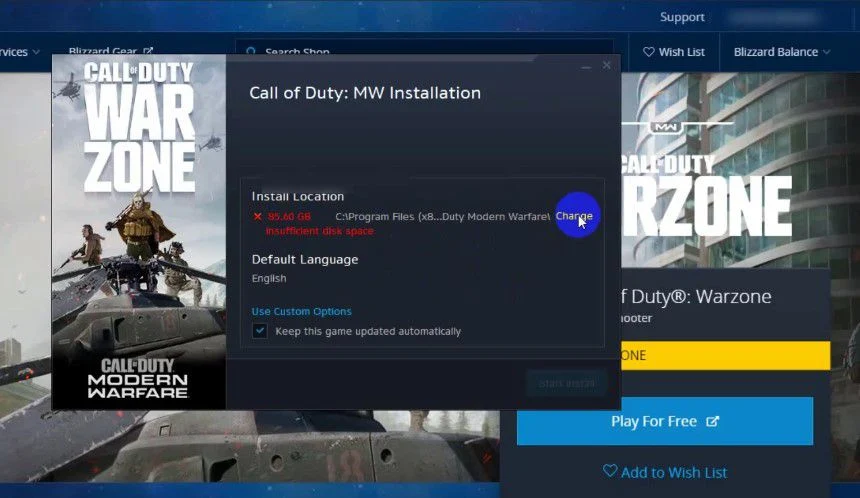Click the English default language value

(x=269, y=278)
